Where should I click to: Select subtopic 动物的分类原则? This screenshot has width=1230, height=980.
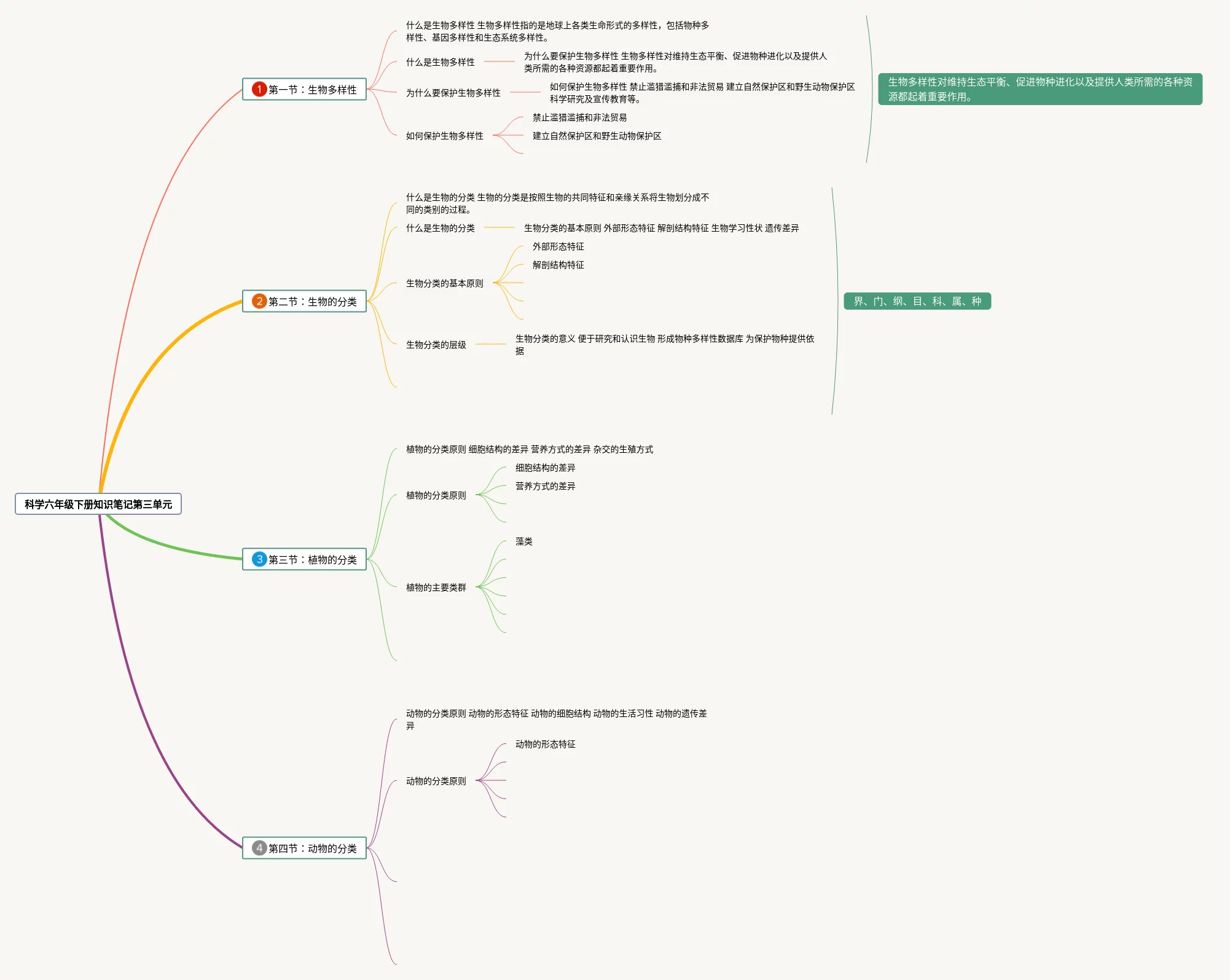(436, 781)
